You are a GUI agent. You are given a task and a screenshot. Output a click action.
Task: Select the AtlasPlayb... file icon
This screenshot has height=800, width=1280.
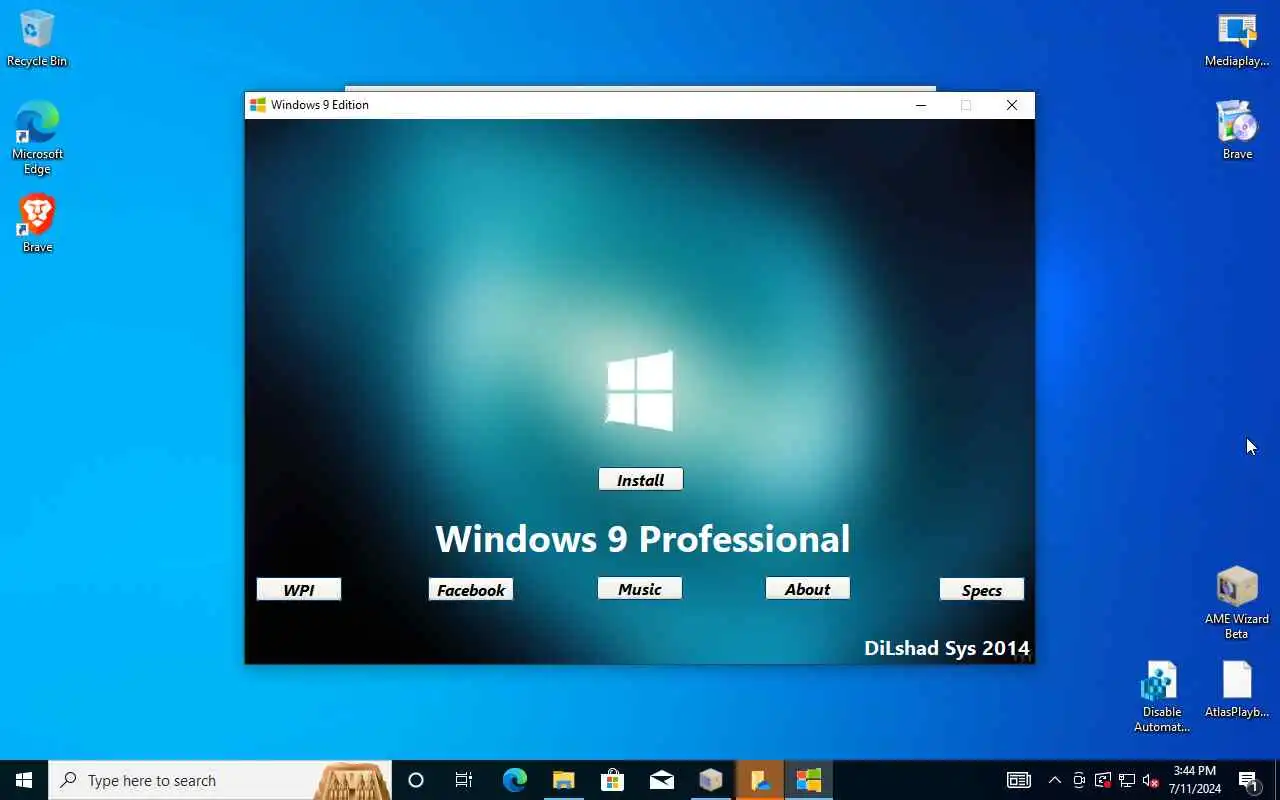(x=1237, y=690)
